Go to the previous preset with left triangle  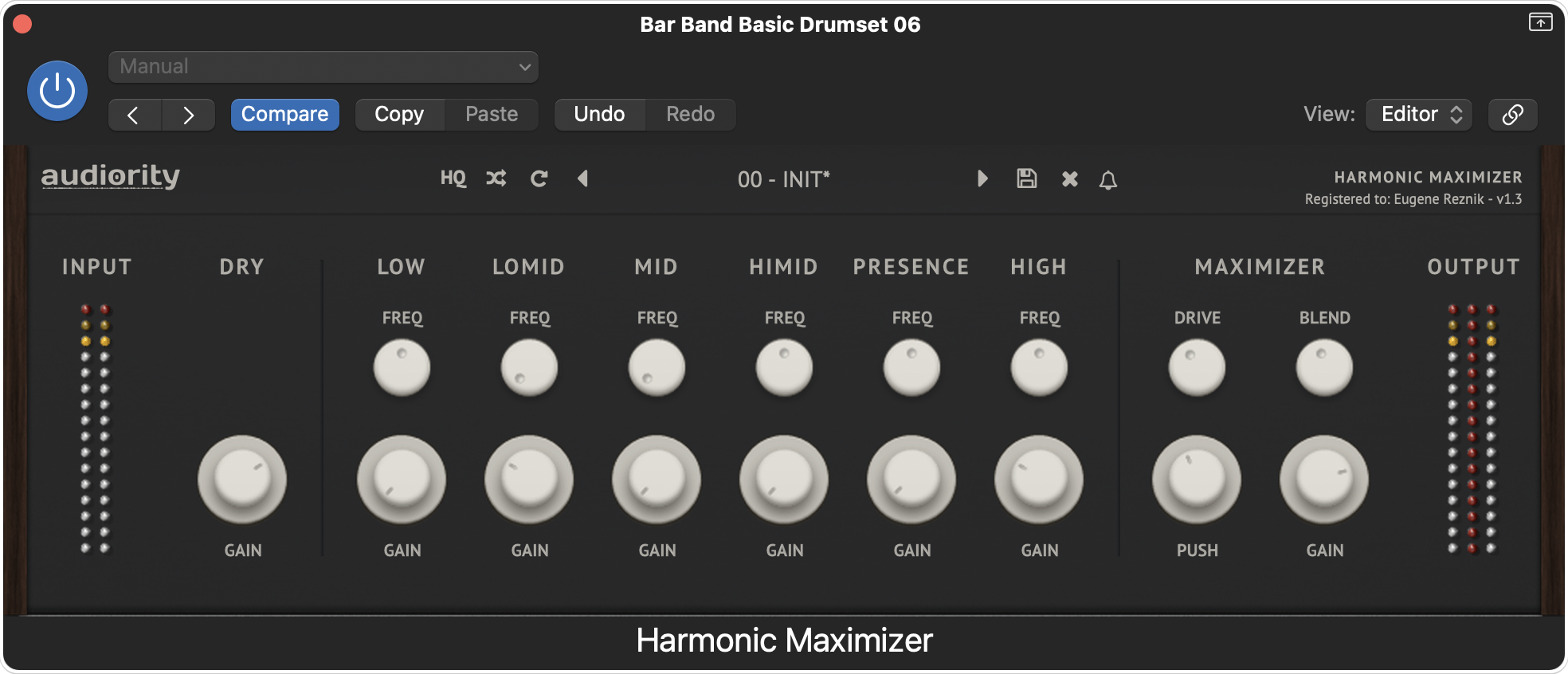582,178
